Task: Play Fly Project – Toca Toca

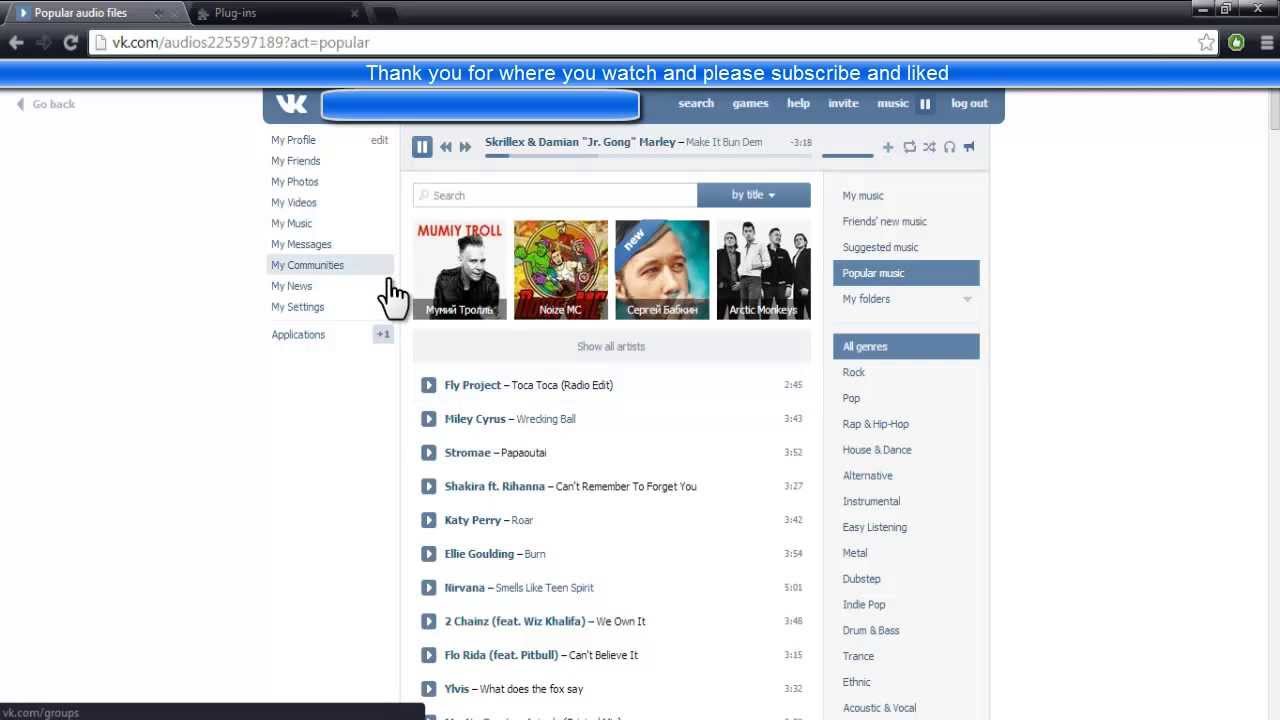Action: point(429,385)
